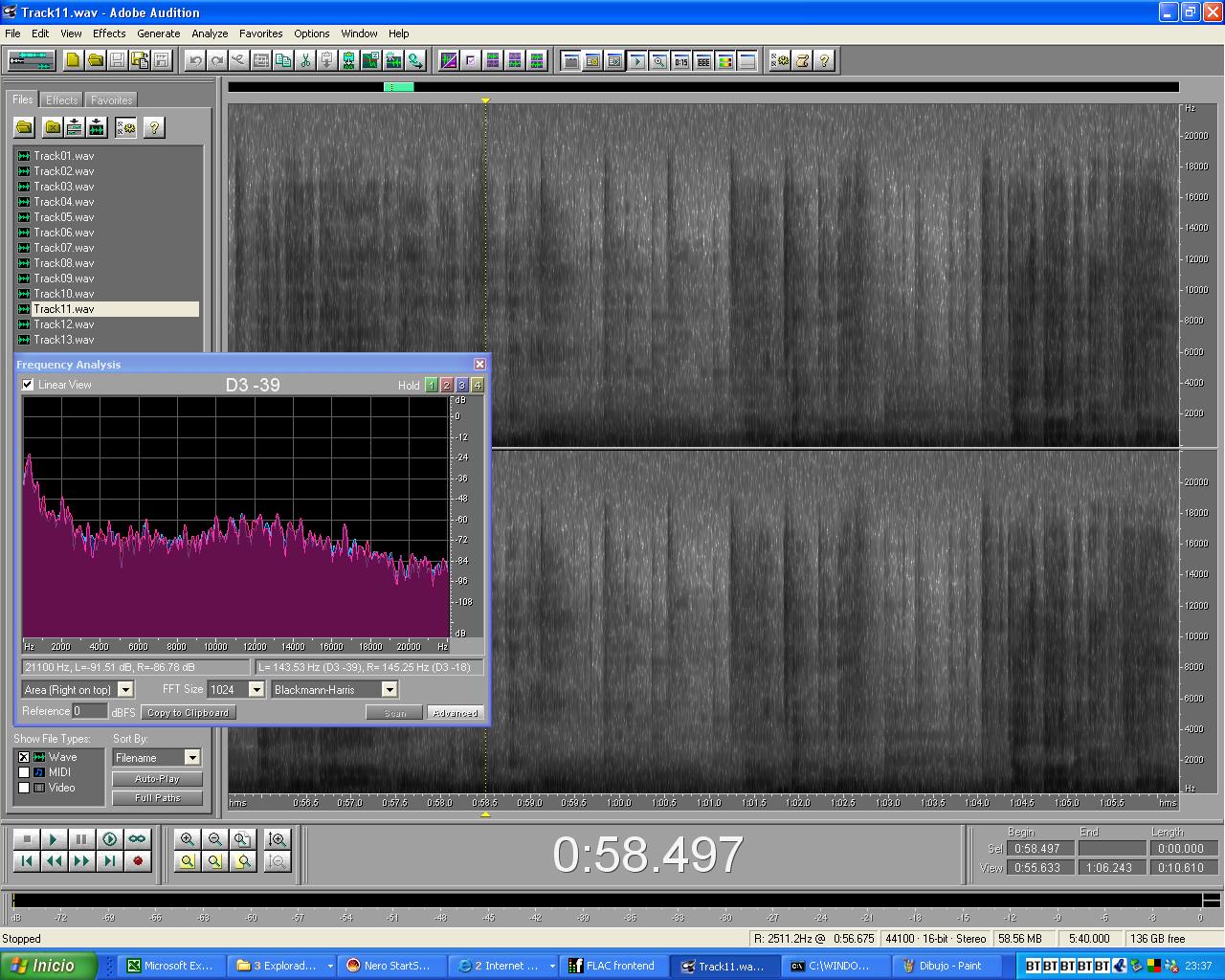Enable the Video file type checkbox

tap(24, 788)
